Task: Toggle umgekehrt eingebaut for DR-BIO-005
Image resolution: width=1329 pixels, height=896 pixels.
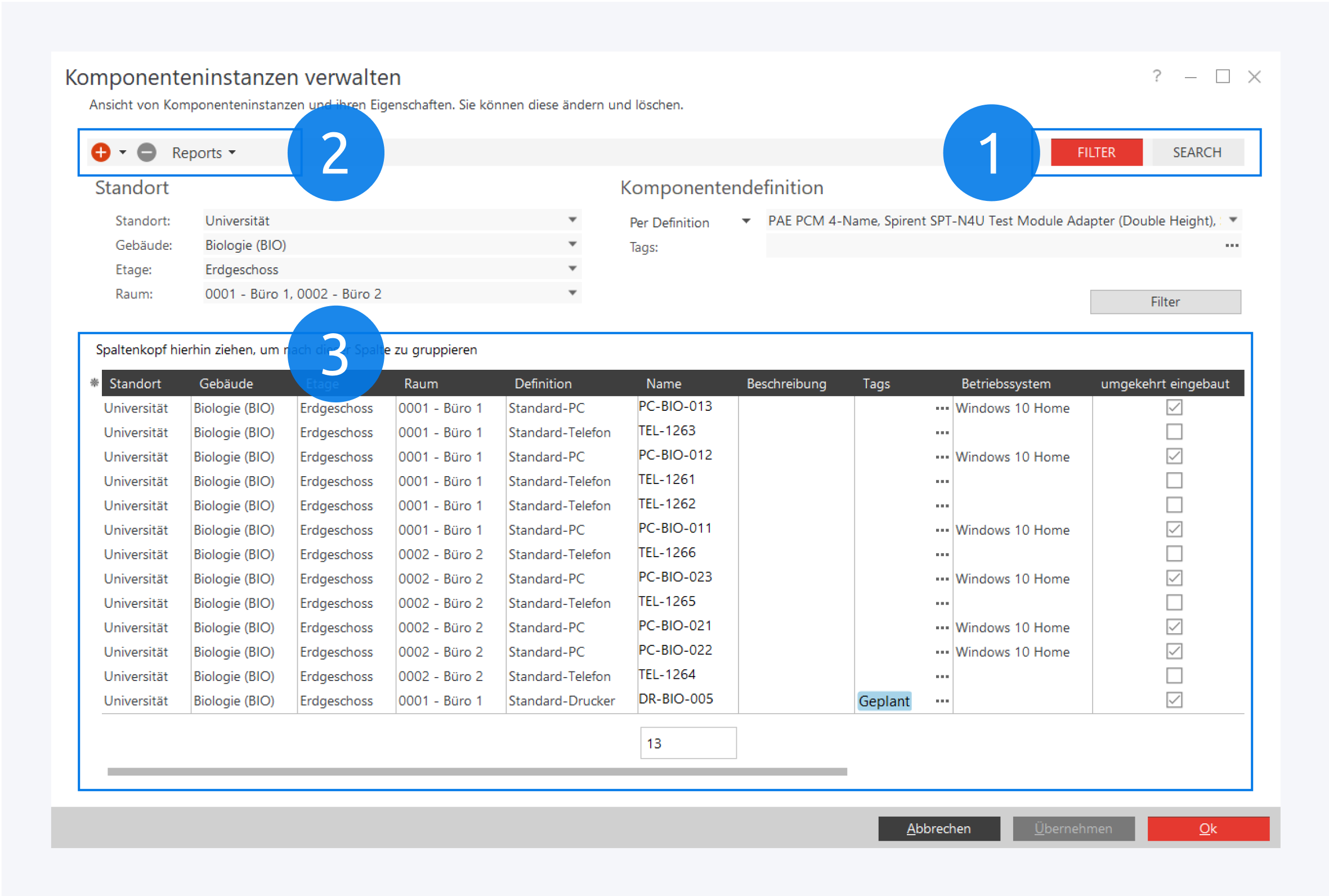Action: (1174, 700)
